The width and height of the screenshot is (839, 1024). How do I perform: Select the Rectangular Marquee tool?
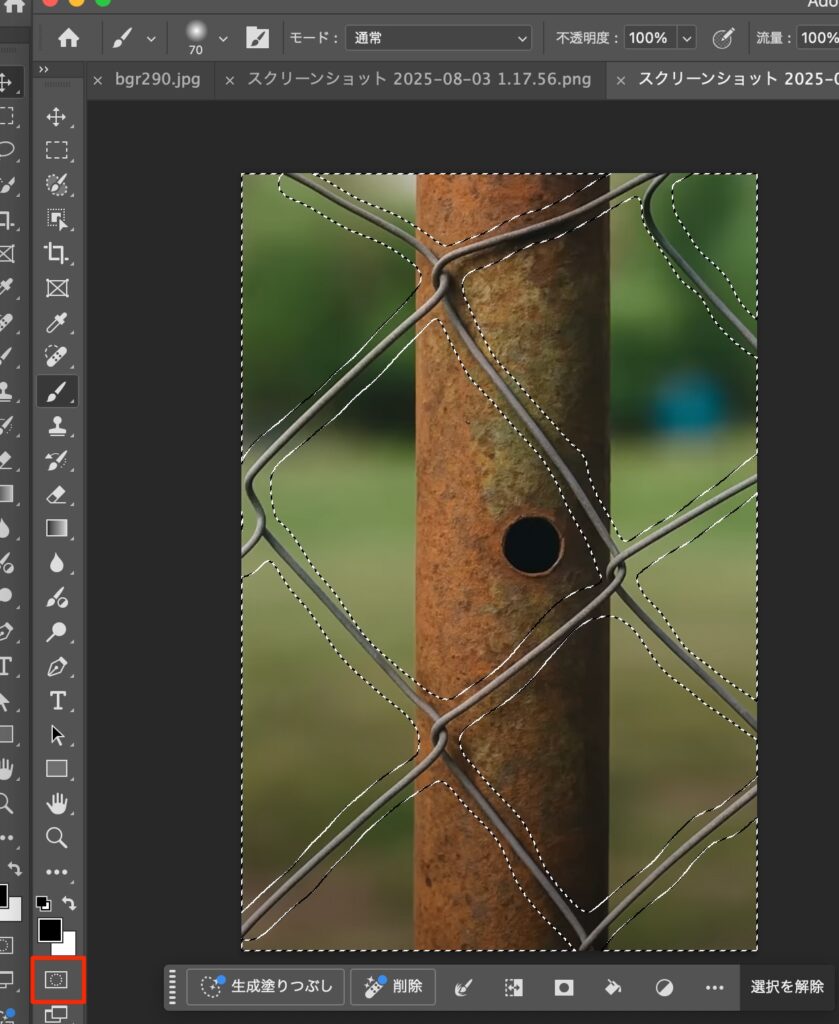57,151
